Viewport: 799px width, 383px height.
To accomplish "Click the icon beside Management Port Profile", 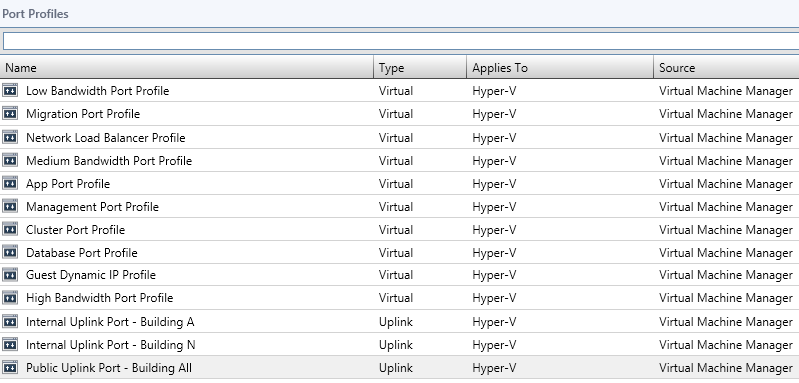I will [x=10, y=207].
